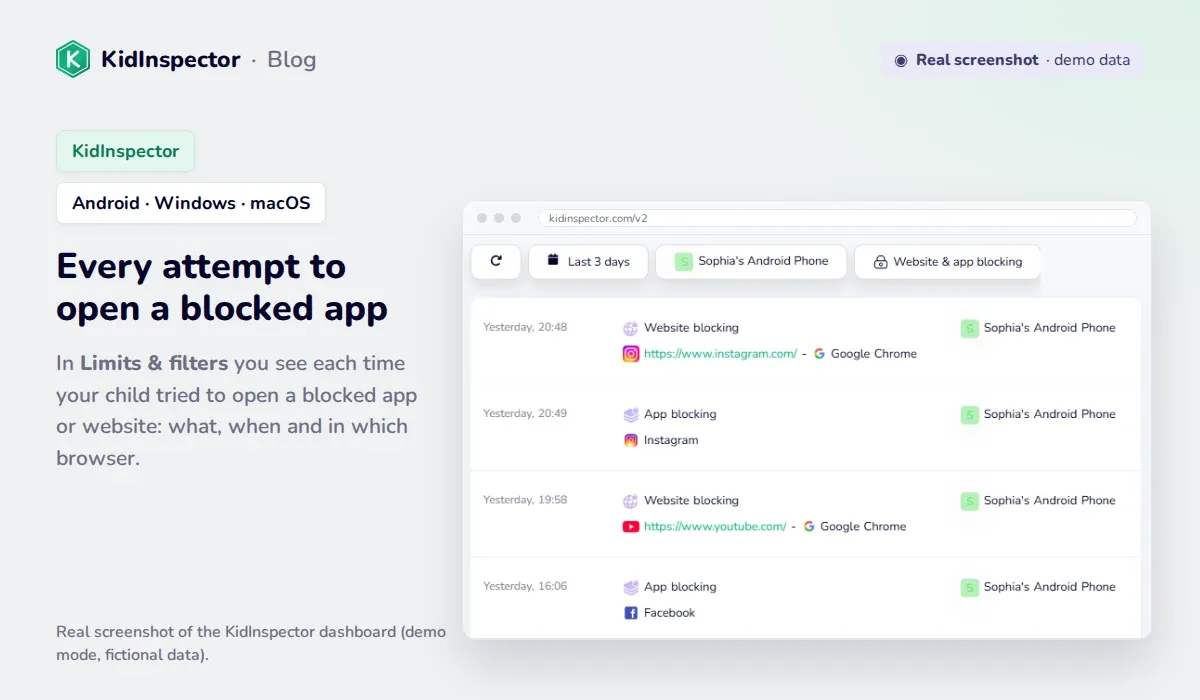Image resolution: width=1200 pixels, height=700 pixels.
Task: Click the Google icon next to instagram.com row
Action: pos(820,353)
